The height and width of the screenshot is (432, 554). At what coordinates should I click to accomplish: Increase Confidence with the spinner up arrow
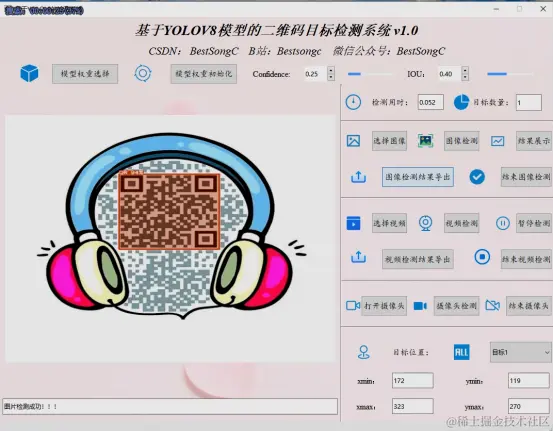tap(331, 70)
